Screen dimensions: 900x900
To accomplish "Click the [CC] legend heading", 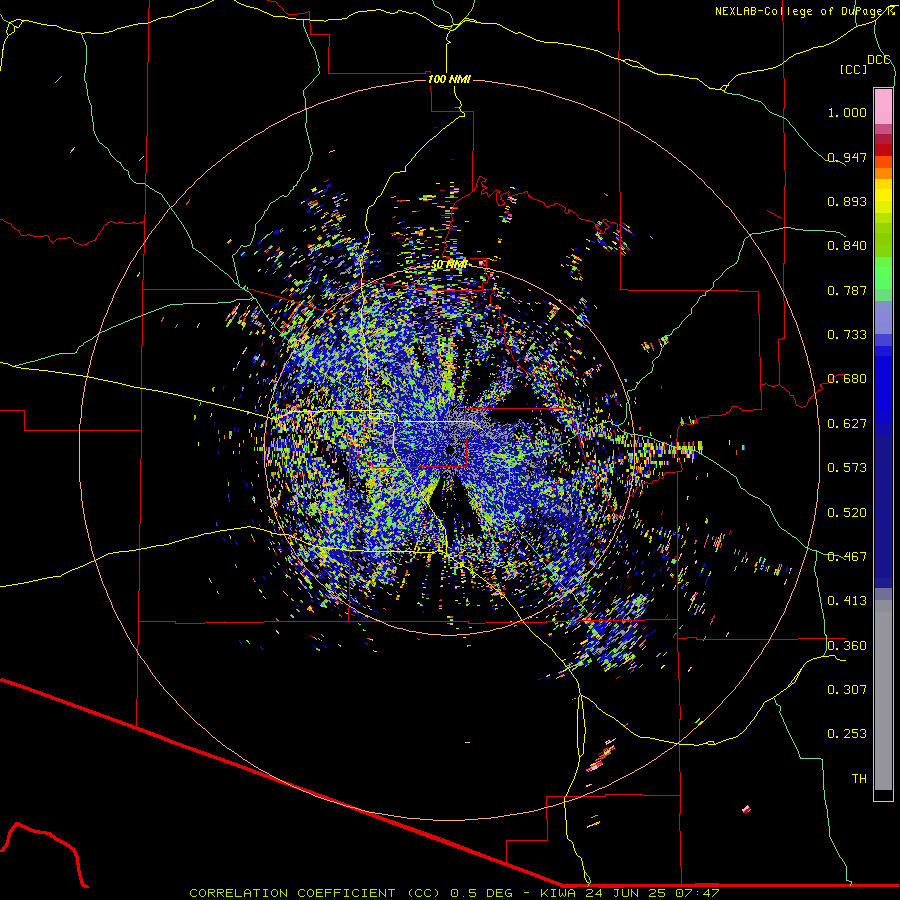I will click(853, 69).
